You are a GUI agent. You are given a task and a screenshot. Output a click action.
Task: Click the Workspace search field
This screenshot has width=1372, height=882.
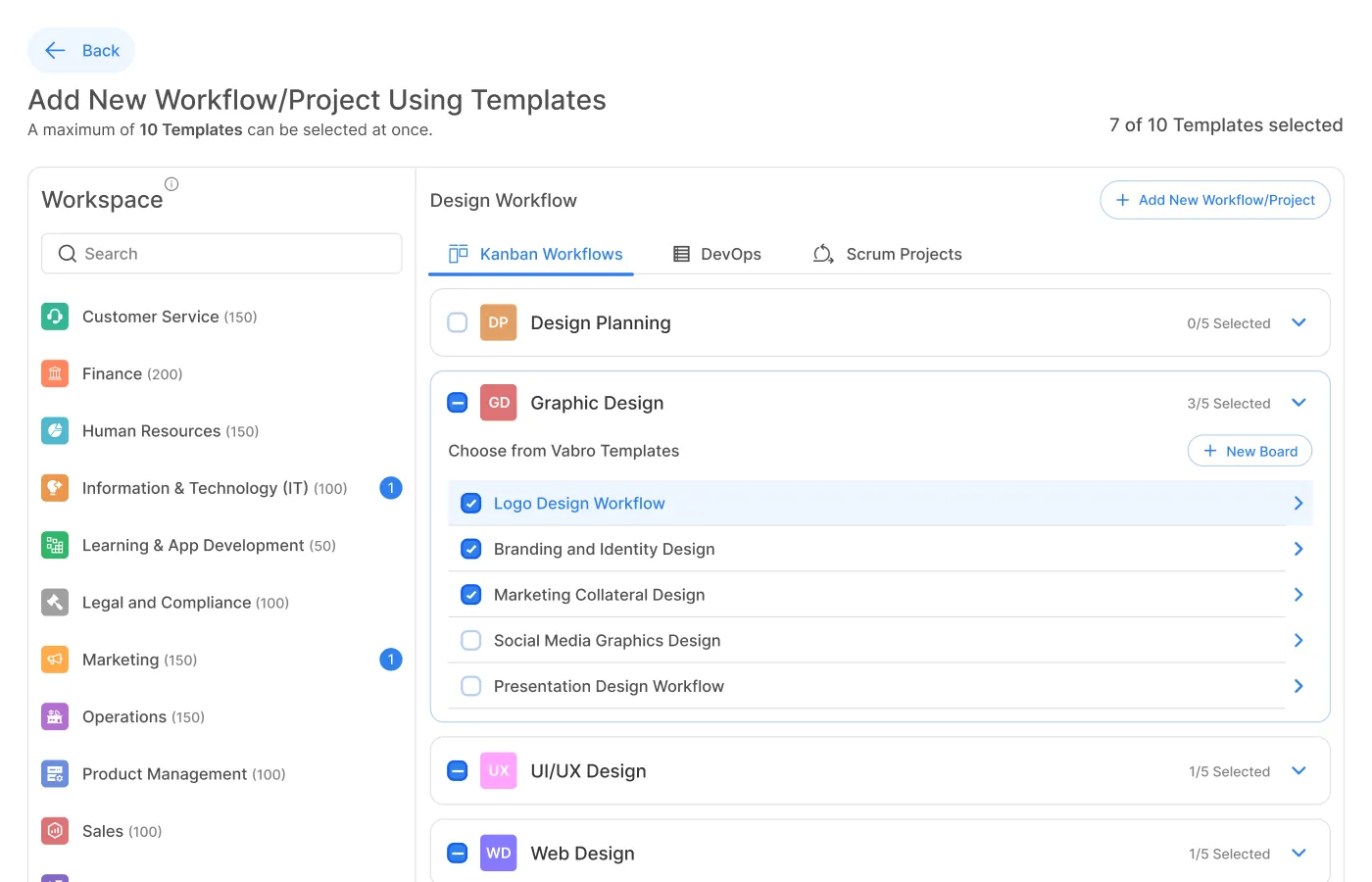pos(221,254)
